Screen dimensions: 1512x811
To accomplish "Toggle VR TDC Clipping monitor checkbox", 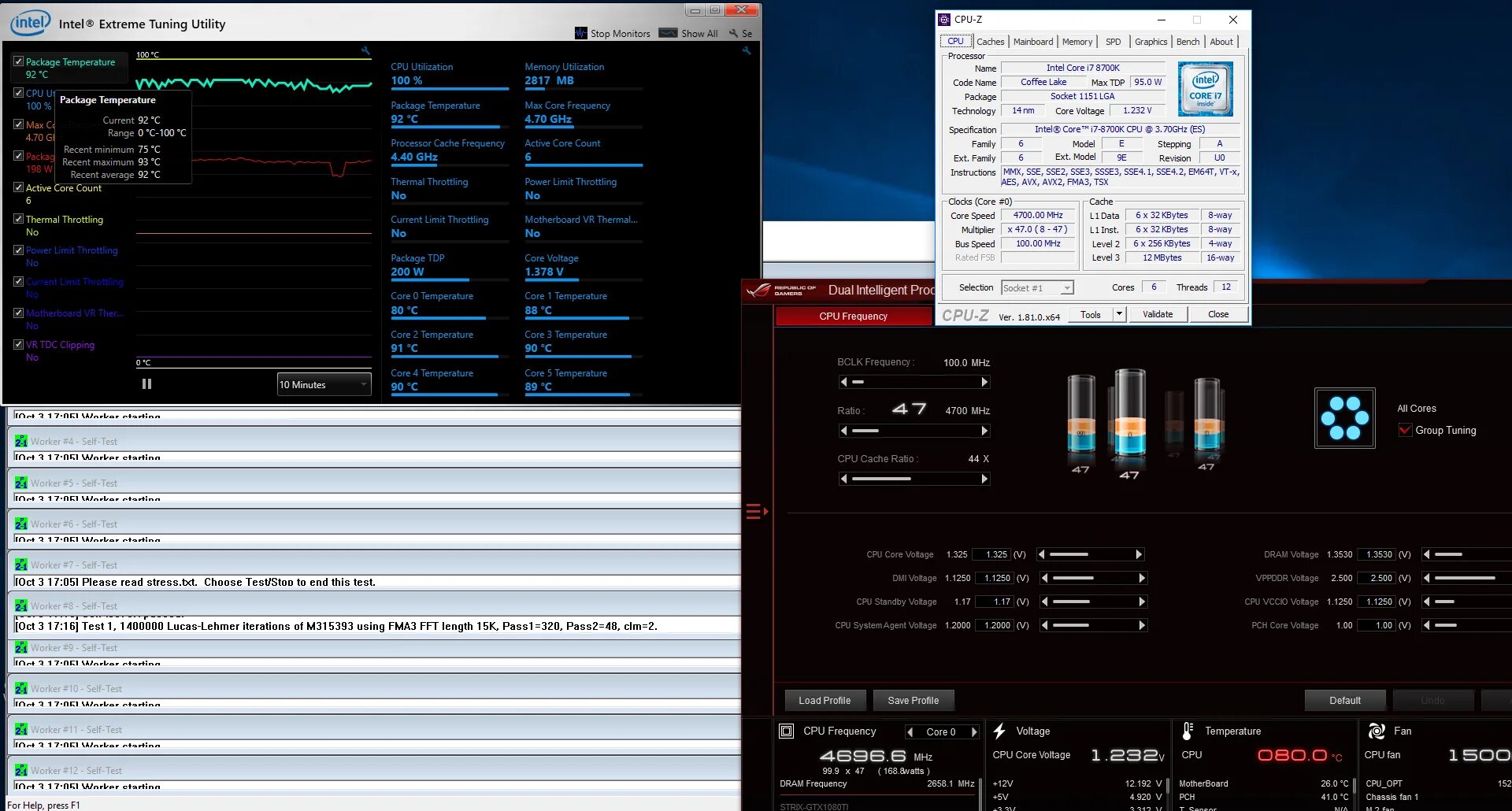I will (x=18, y=344).
